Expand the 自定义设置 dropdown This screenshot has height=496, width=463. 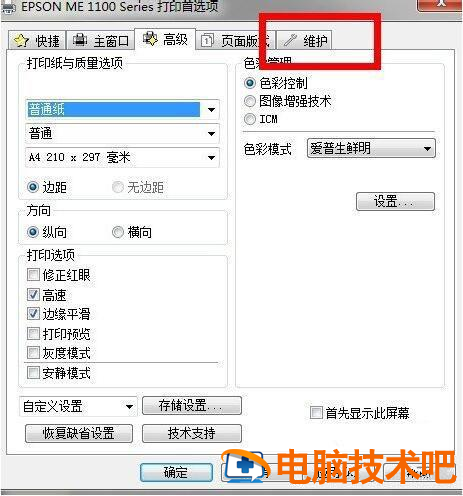point(78,406)
